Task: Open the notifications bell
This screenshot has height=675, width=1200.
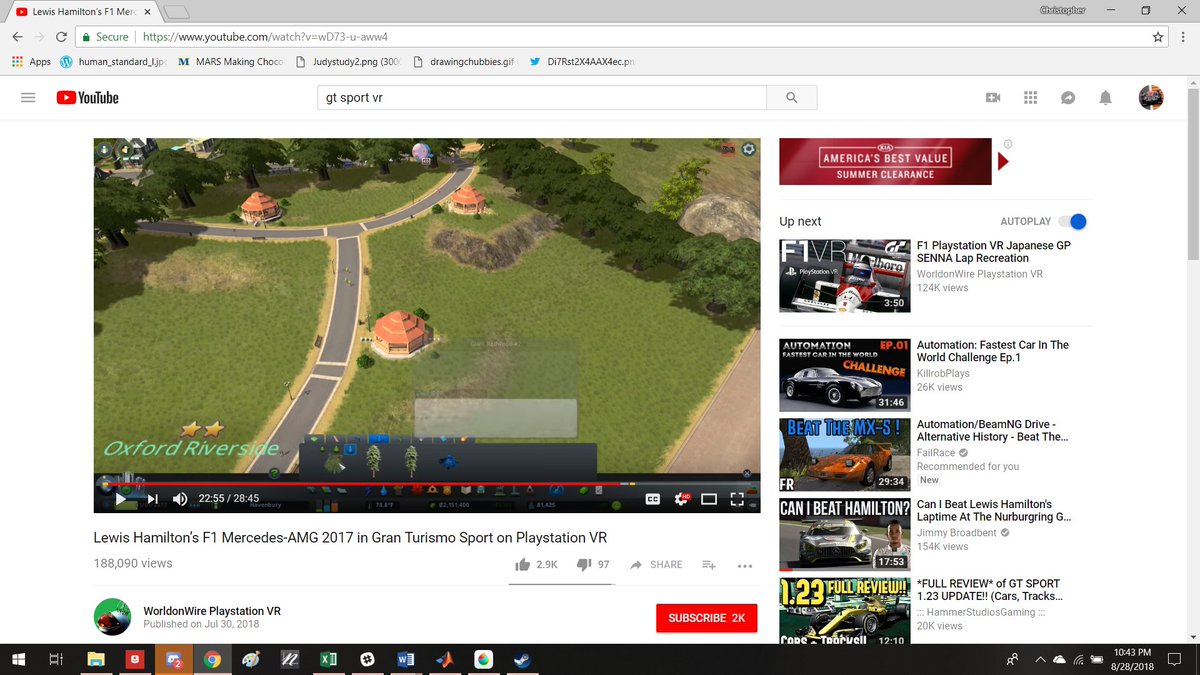Action: (1105, 97)
